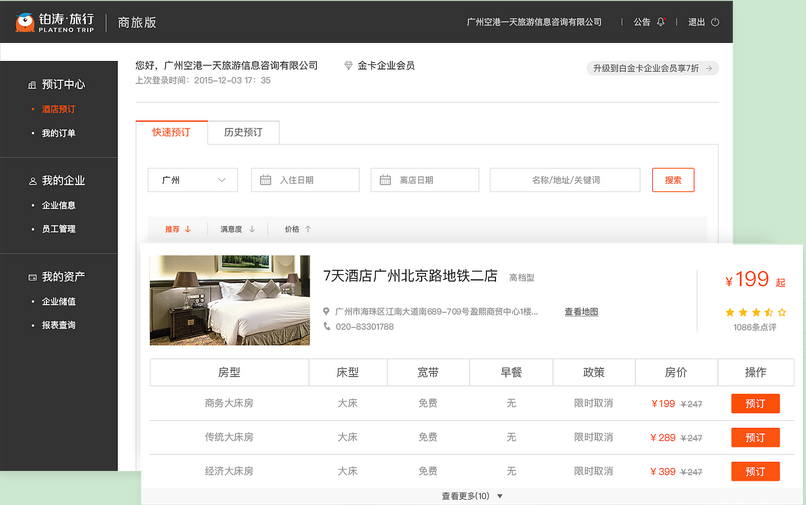Viewport: 806px width, 505px height.
Task: Open 企业信息 in the sidebar
Action: pyautogui.click(x=59, y=205)
